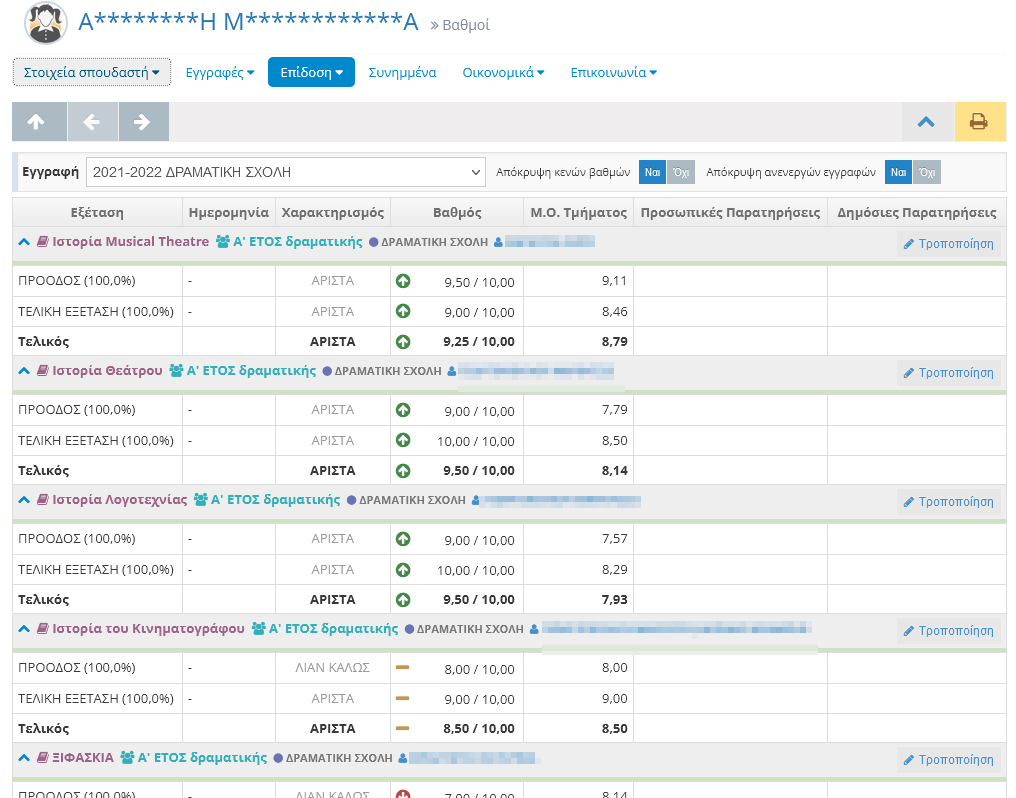Collapse the Ιστορία Λογοτεχνίας section

click(x=25, y=500)
